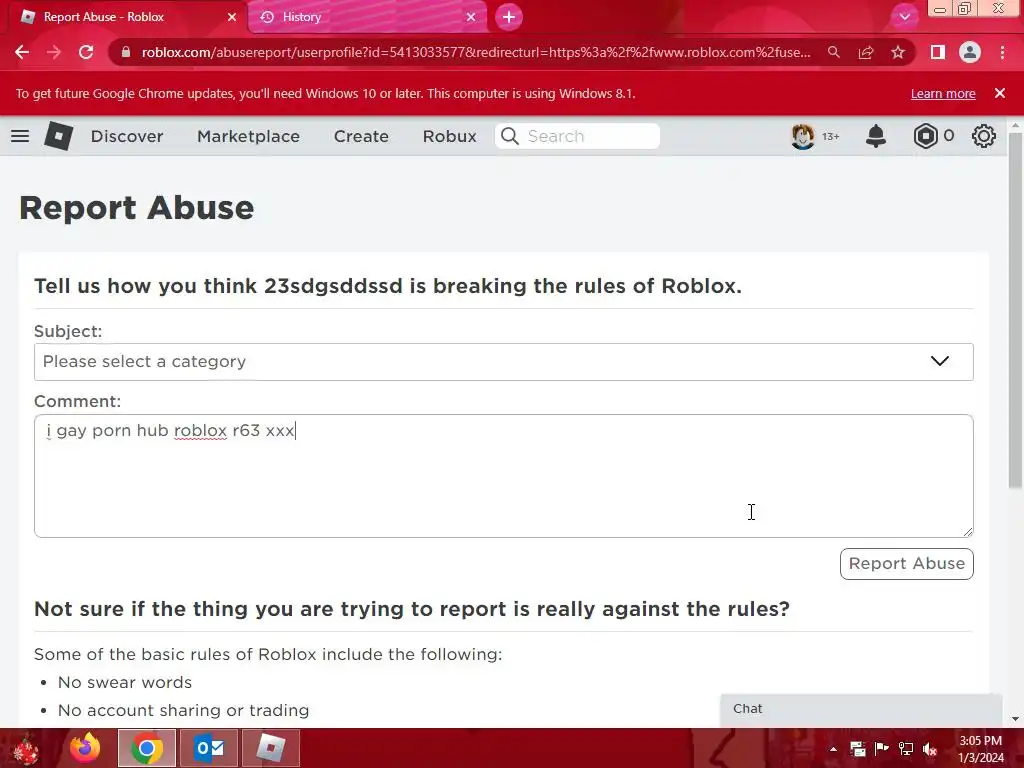
Task: Launch Firefox from the taskbar
Action: 85,748
